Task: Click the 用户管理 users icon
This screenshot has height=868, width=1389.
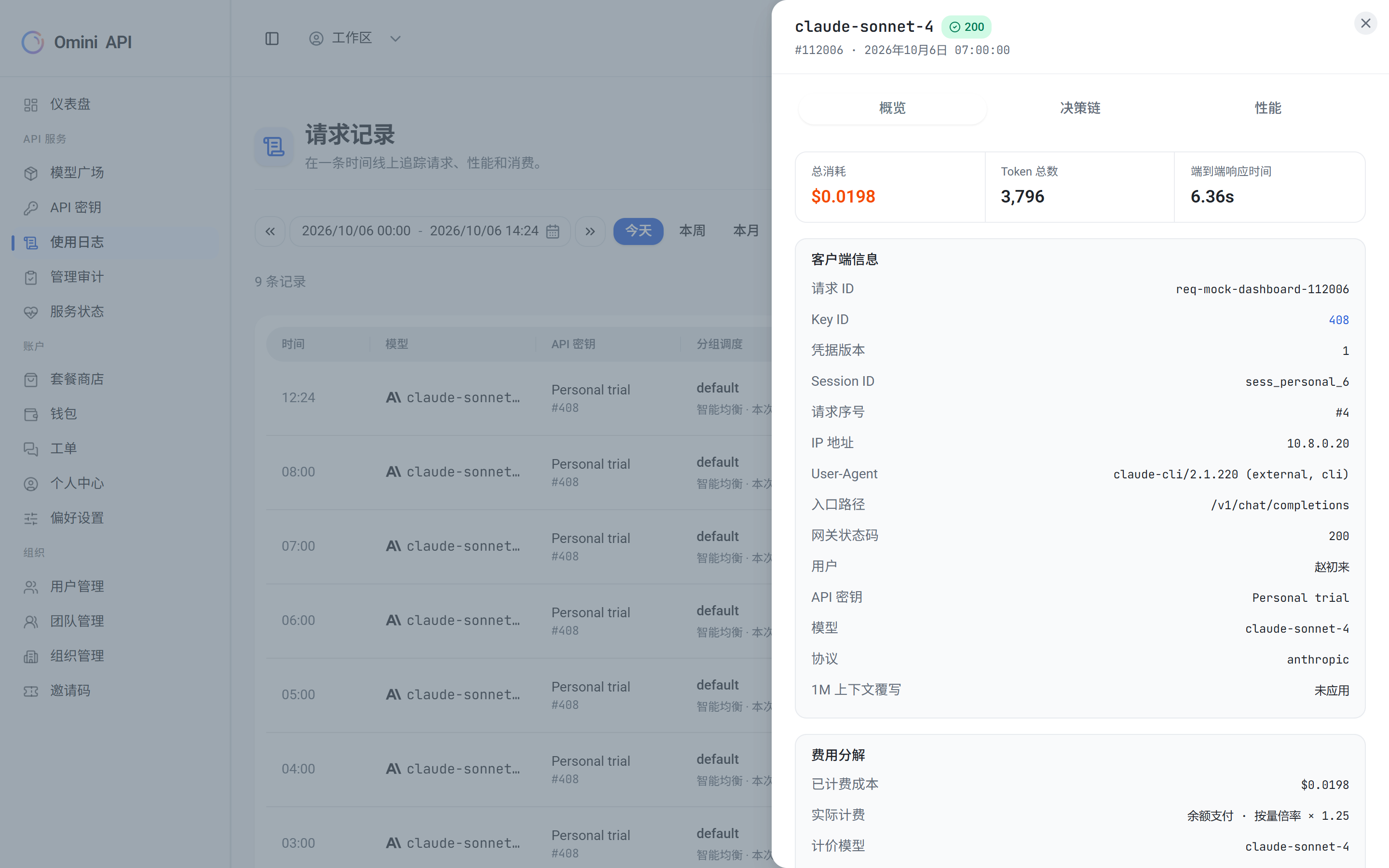Action: pyautogui.click(x=31, y=587)
